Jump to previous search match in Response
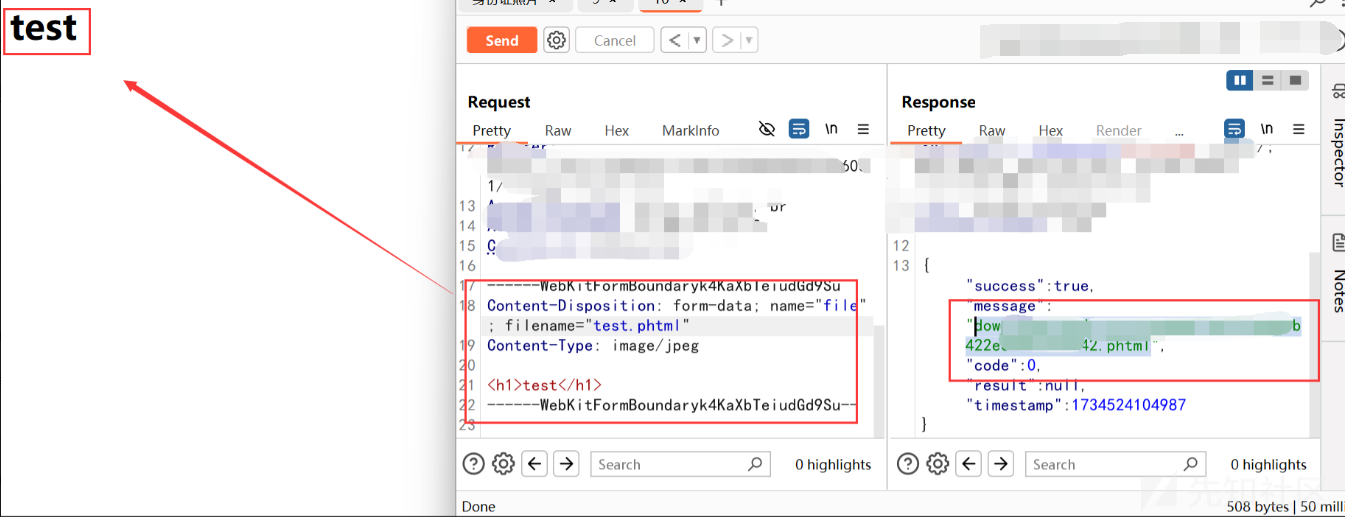 (969, 464)
